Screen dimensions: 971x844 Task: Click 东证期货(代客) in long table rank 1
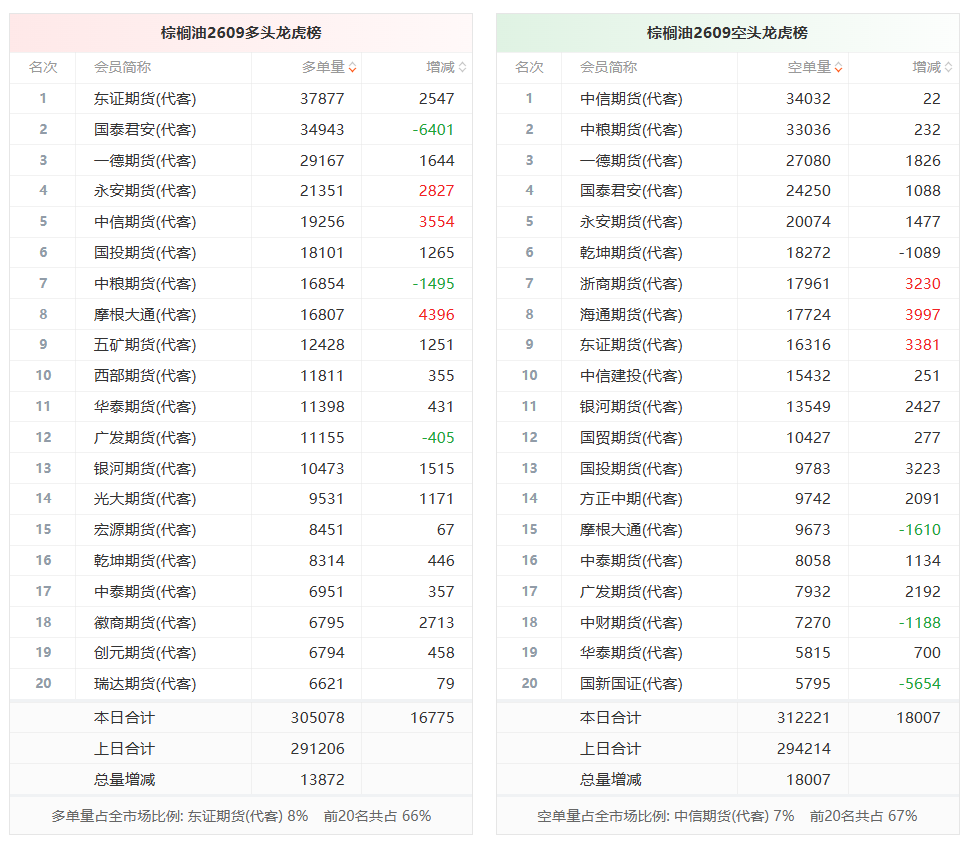click(x=145, y=99)
